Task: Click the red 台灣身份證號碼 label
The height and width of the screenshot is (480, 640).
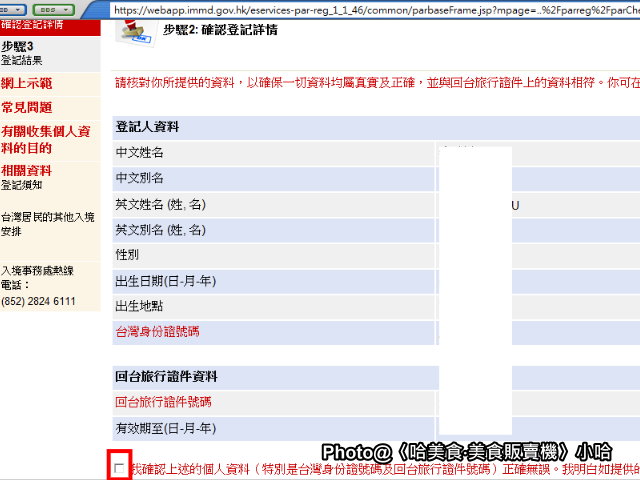Action: click(x=158, y=332)
